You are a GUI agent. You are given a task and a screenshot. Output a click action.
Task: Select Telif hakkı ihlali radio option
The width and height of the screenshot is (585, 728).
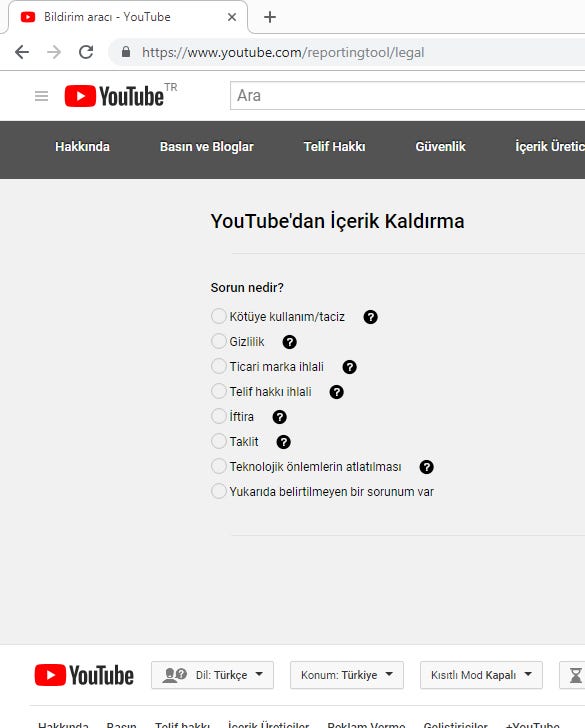tap(219, 391)
